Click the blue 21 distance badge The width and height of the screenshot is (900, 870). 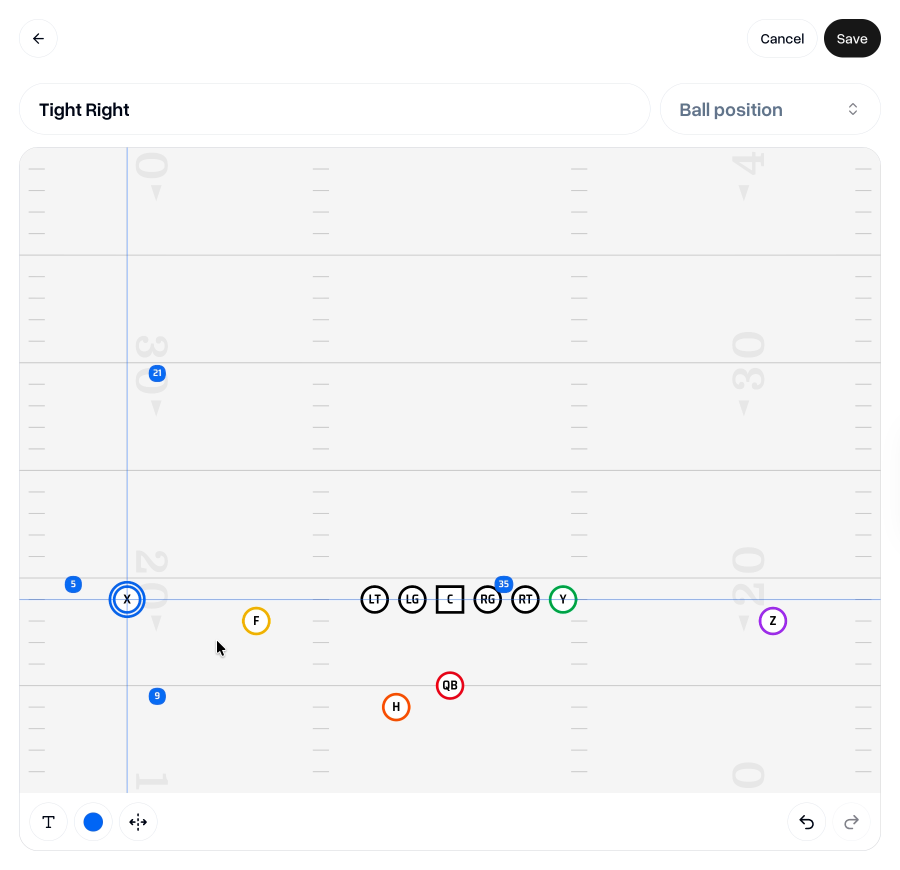[157, 374]
